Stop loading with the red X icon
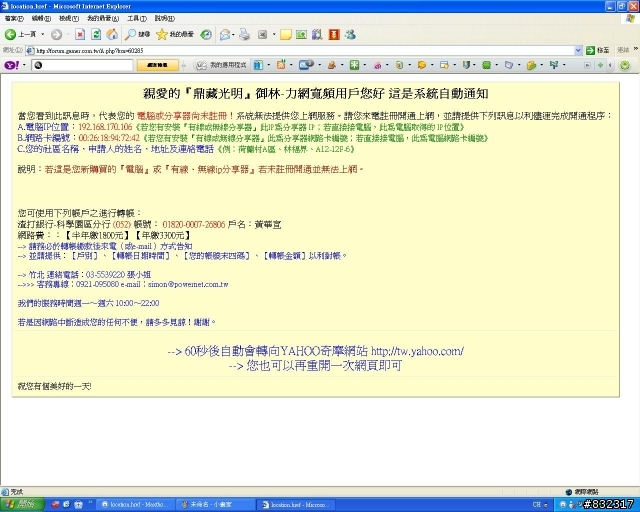 pyautogui.click(x=80, y=35)
